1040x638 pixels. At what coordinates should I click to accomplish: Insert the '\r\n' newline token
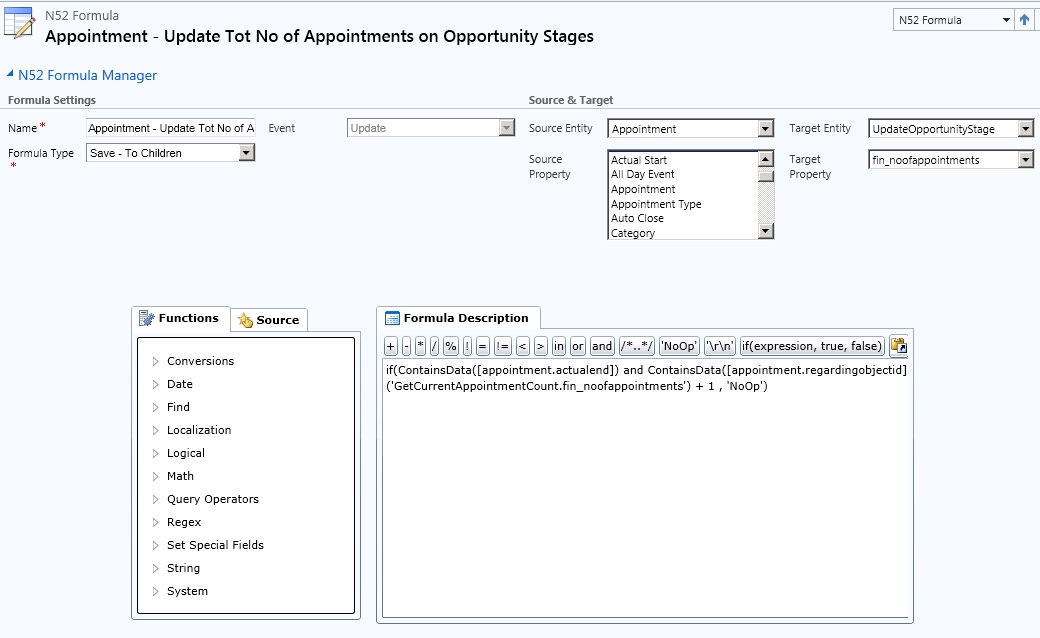[720, 346]
